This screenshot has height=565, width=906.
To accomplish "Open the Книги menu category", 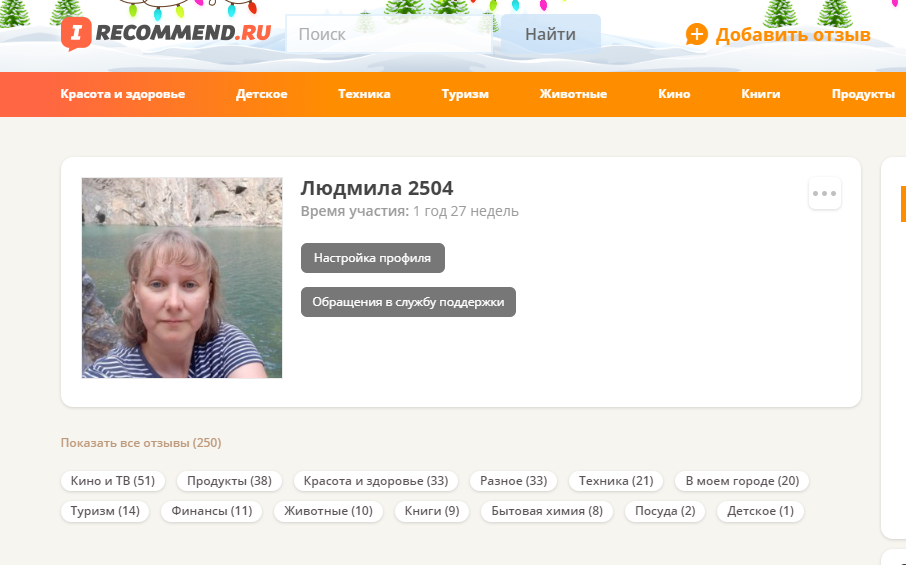I will [761, 94].
